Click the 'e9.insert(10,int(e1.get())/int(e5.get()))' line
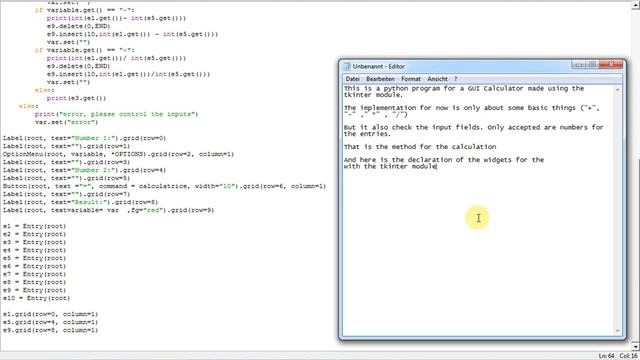The height and width of the screenshot is (360, 640). coord(128,74)
